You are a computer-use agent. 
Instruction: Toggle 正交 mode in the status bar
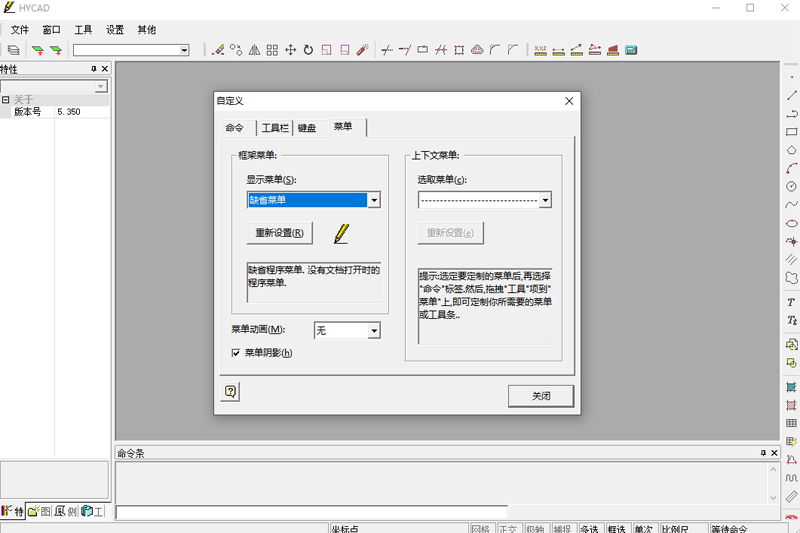(x=508, y=528)
